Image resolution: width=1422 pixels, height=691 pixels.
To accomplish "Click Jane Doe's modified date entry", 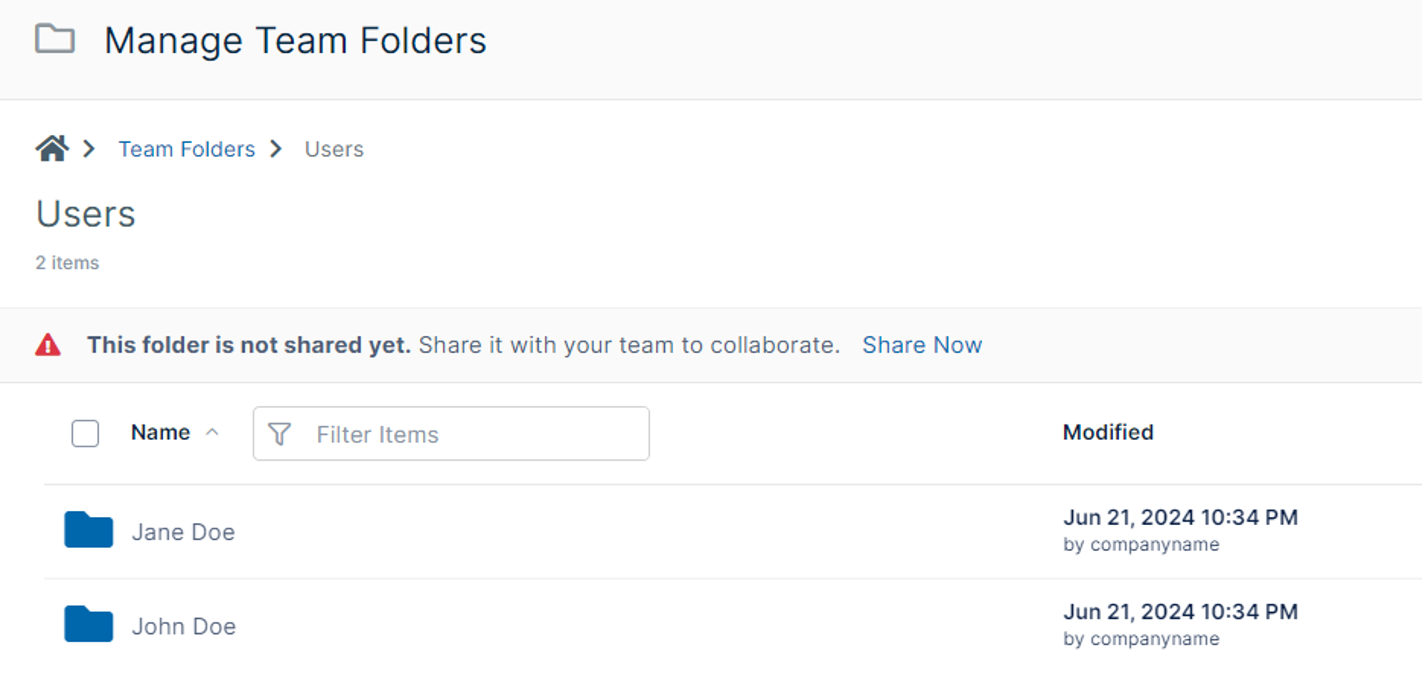I will tap(1180, 530).
